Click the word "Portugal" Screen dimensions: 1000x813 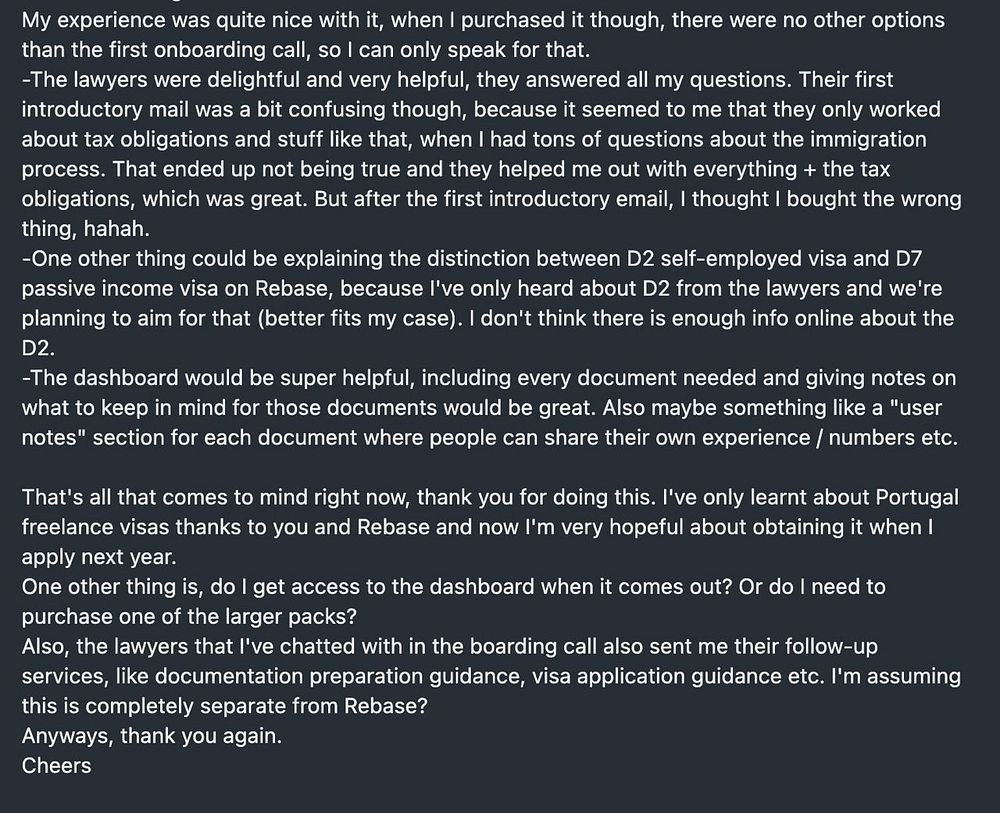click(x=918, y=497)
